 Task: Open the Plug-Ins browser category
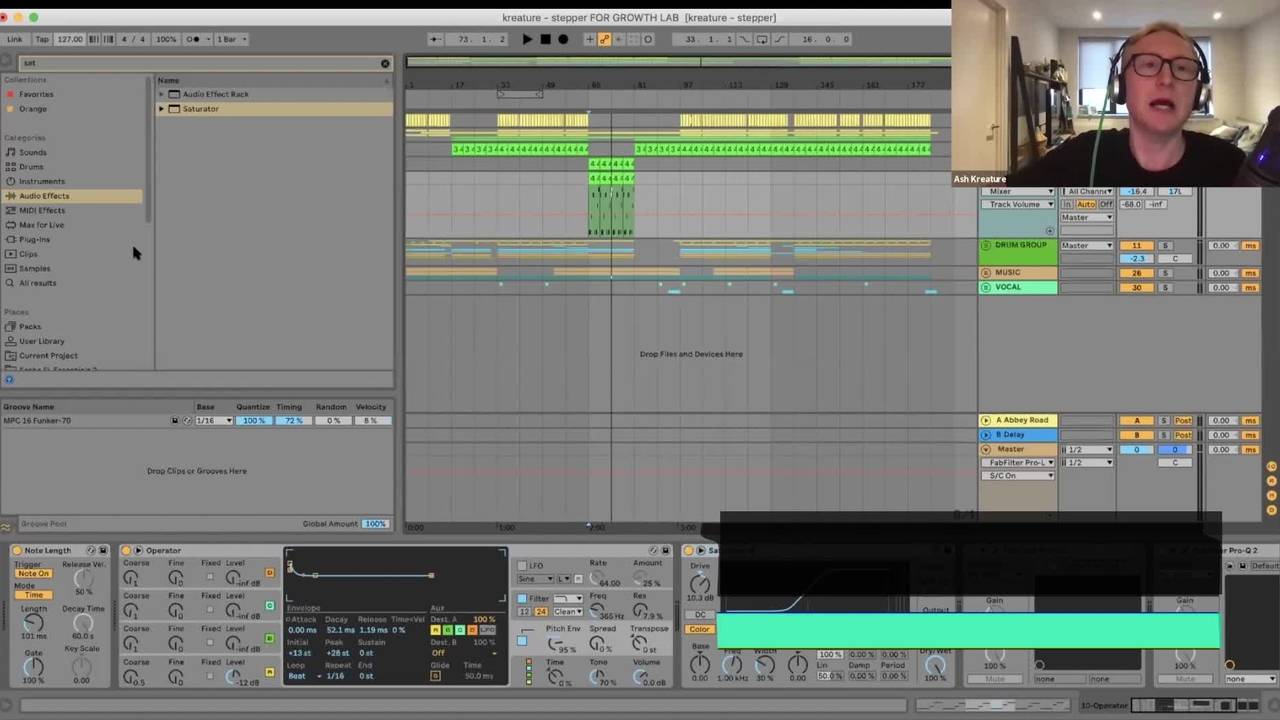pos(34,240)
